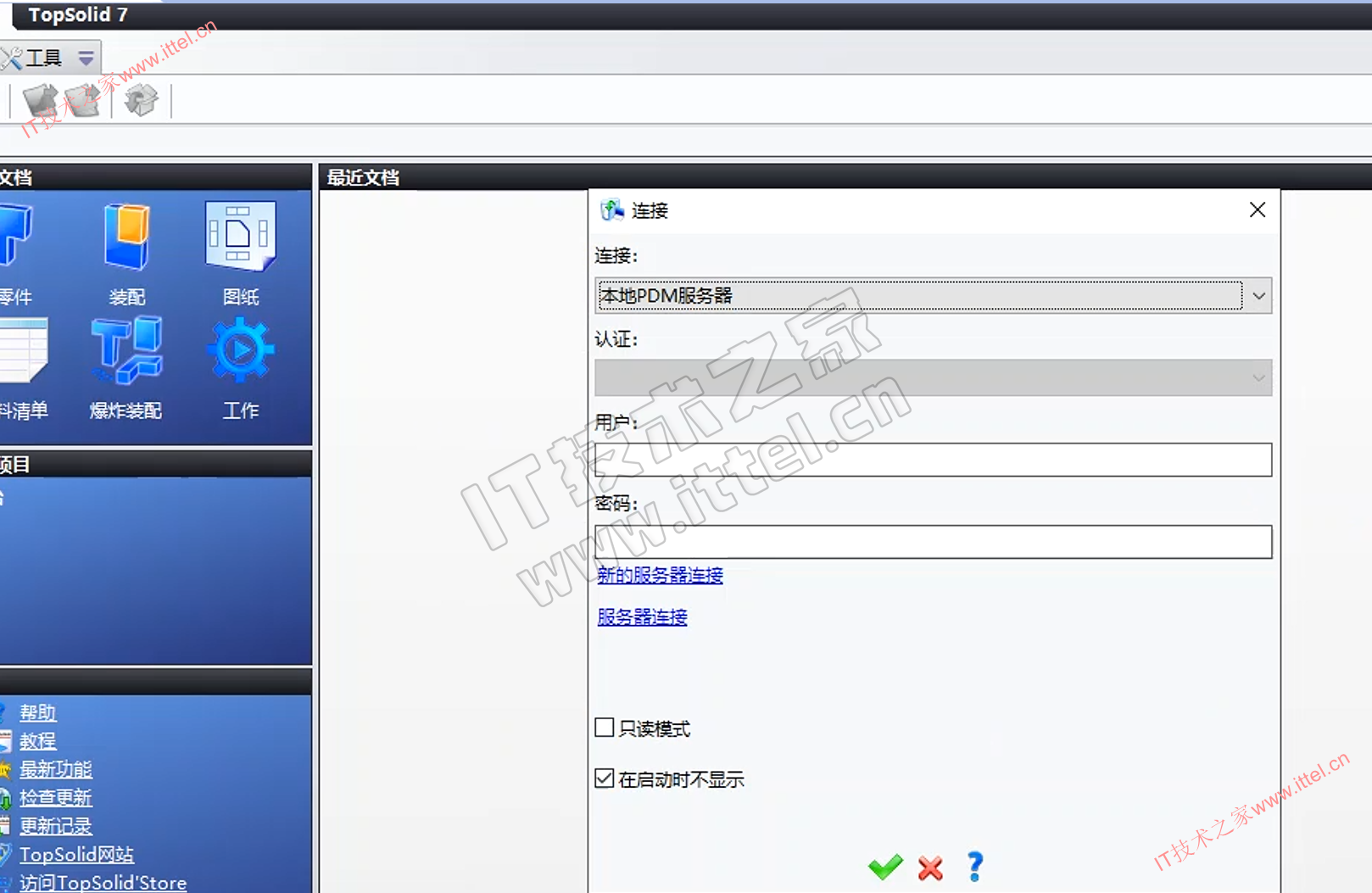Click the 密码 password input field

[933, 542]
